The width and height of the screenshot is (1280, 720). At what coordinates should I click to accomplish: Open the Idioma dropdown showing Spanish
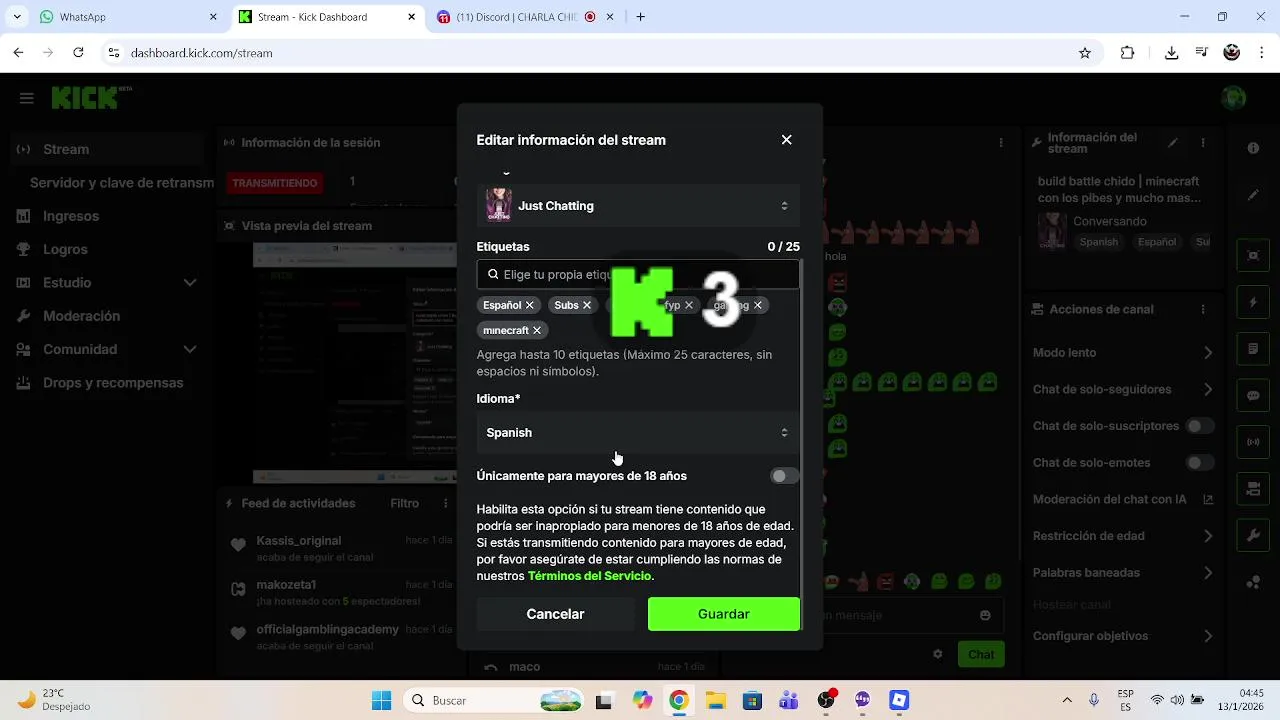pos(638,433)
